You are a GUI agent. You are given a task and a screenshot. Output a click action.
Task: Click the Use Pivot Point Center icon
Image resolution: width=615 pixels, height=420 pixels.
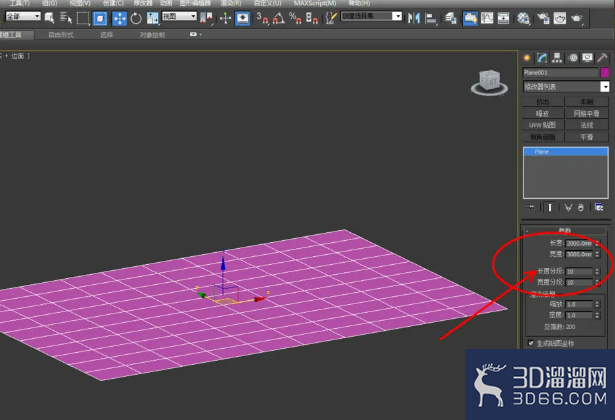(x=207, y=18)
